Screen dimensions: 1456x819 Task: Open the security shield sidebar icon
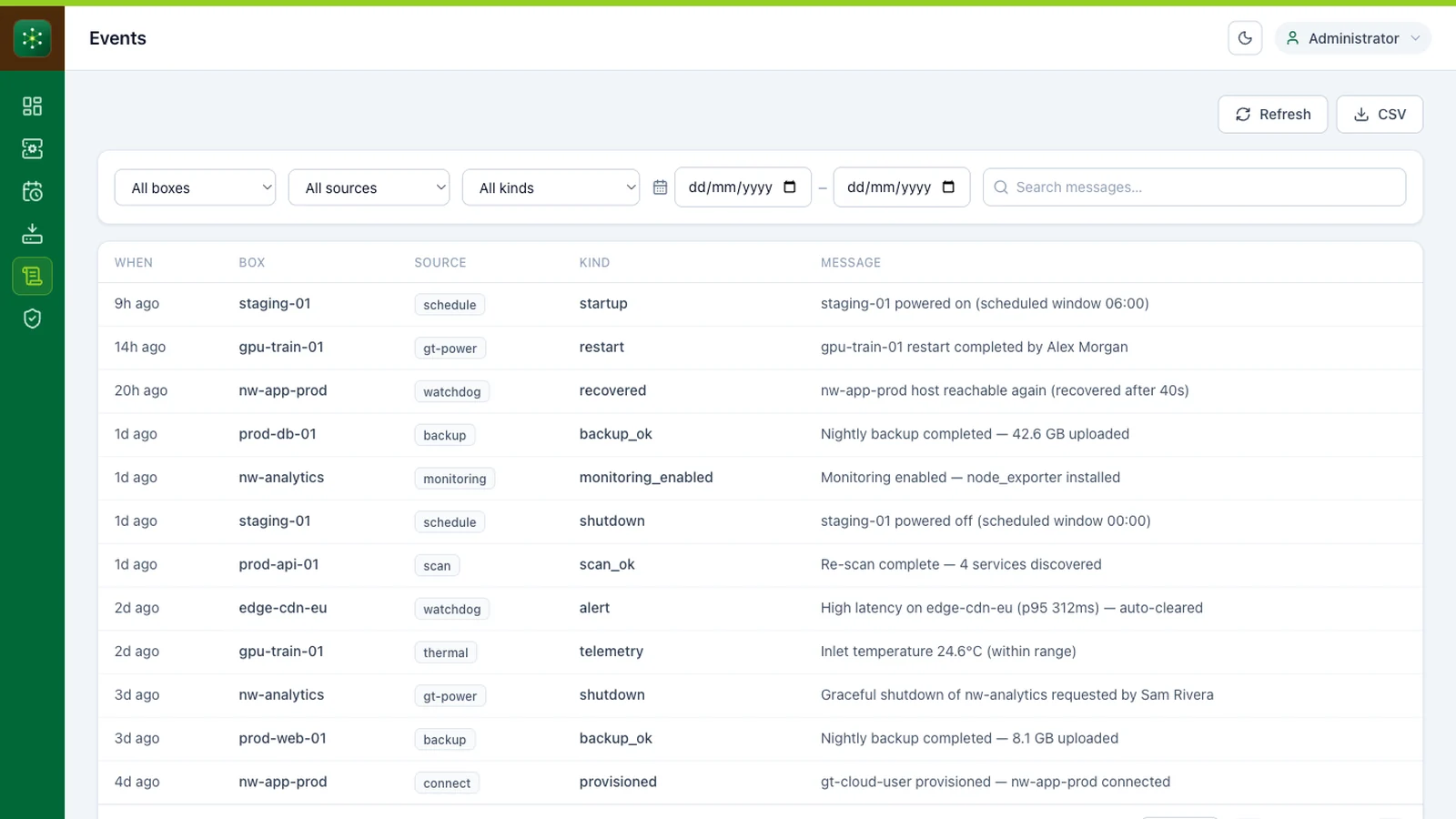pyautogui.click(x=32, y=318)
